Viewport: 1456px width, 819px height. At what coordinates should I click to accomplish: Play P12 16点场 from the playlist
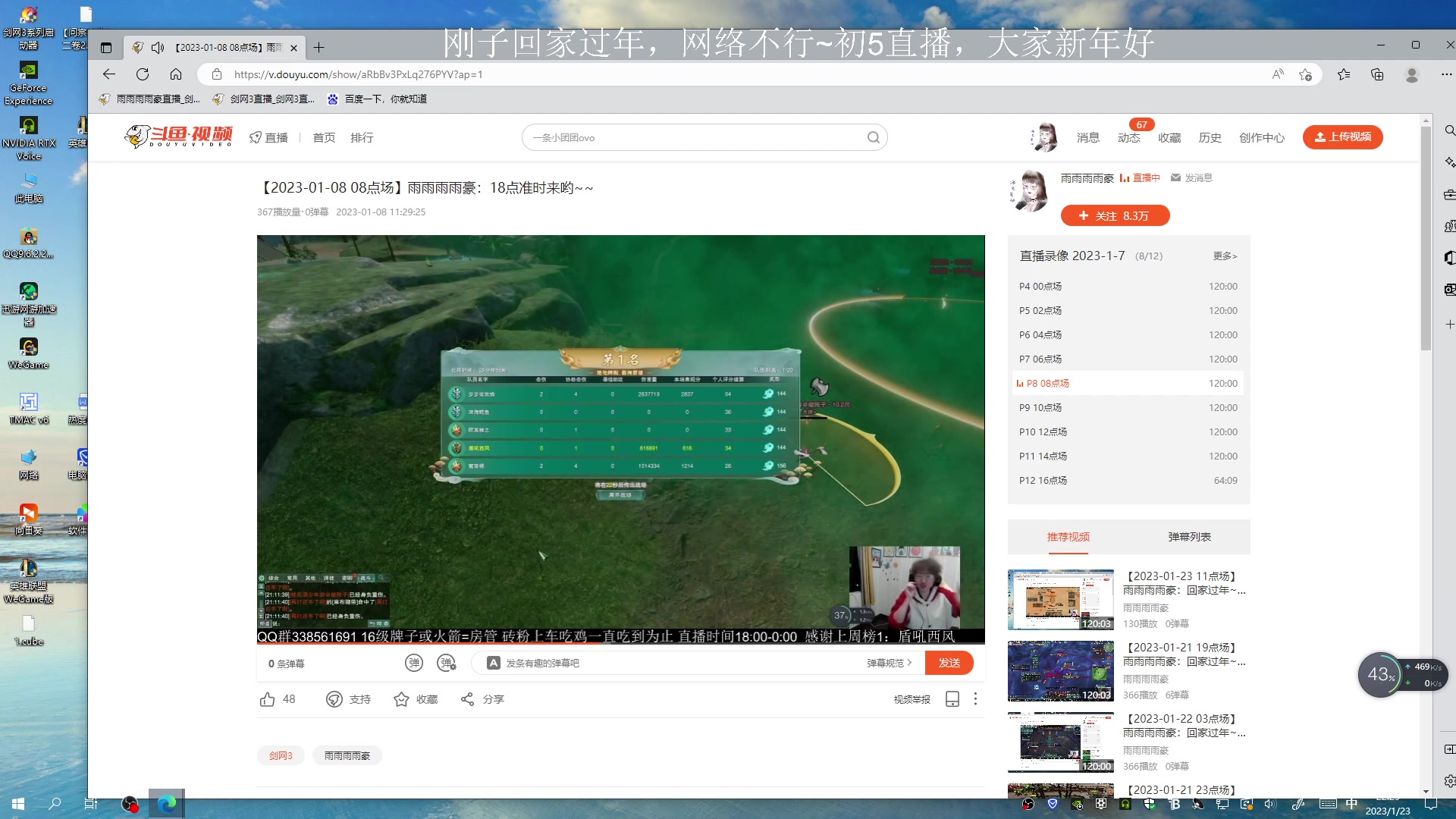(x=1128, y=481)
